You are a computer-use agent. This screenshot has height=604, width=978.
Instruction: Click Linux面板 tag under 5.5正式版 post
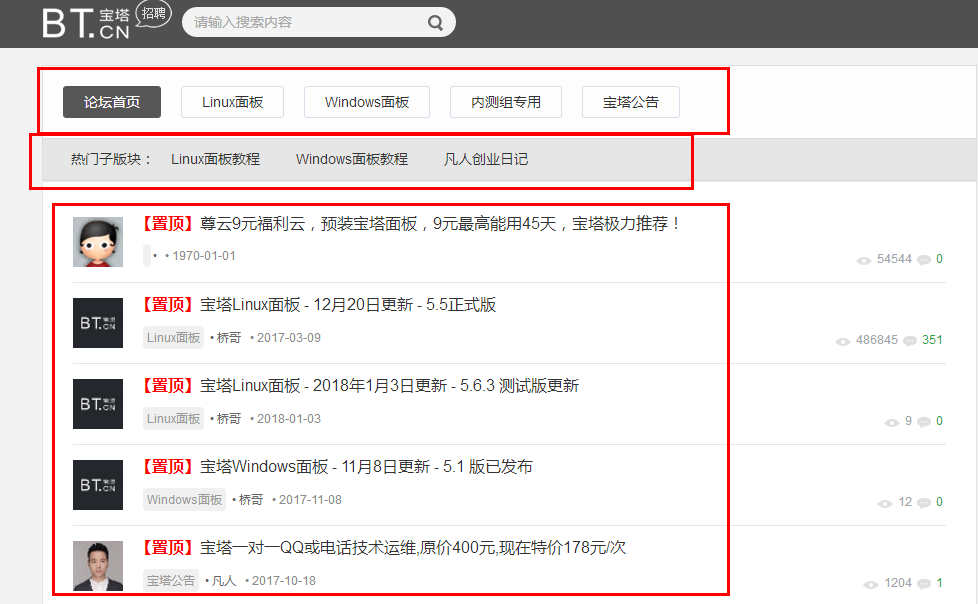tap(173, 338)
